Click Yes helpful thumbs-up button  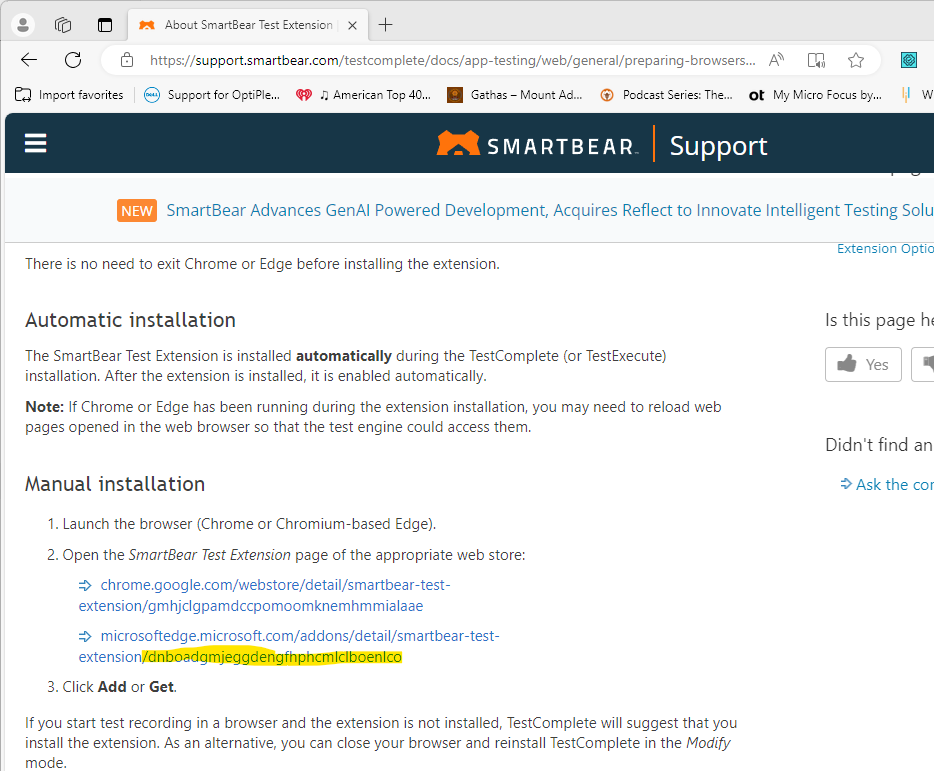pyautogui.click(x=863, y=364)
